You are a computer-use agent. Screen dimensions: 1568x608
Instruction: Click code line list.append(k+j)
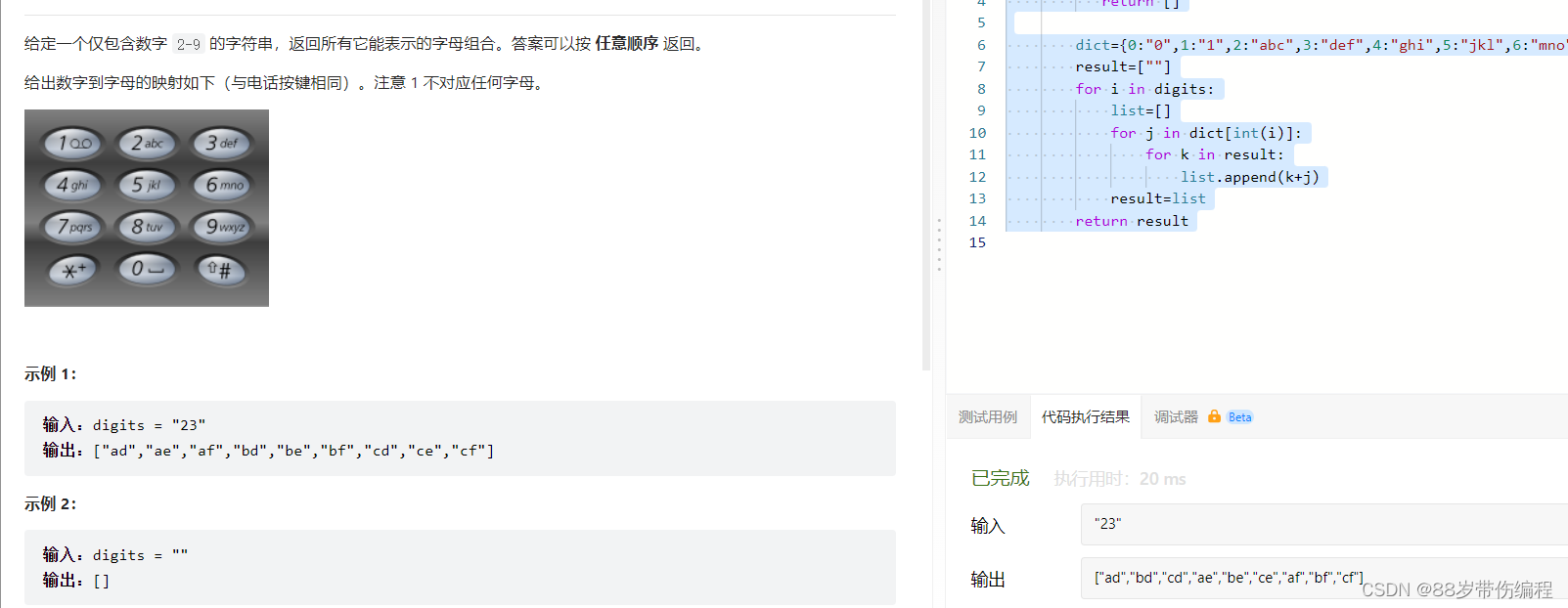point(1250,177)
